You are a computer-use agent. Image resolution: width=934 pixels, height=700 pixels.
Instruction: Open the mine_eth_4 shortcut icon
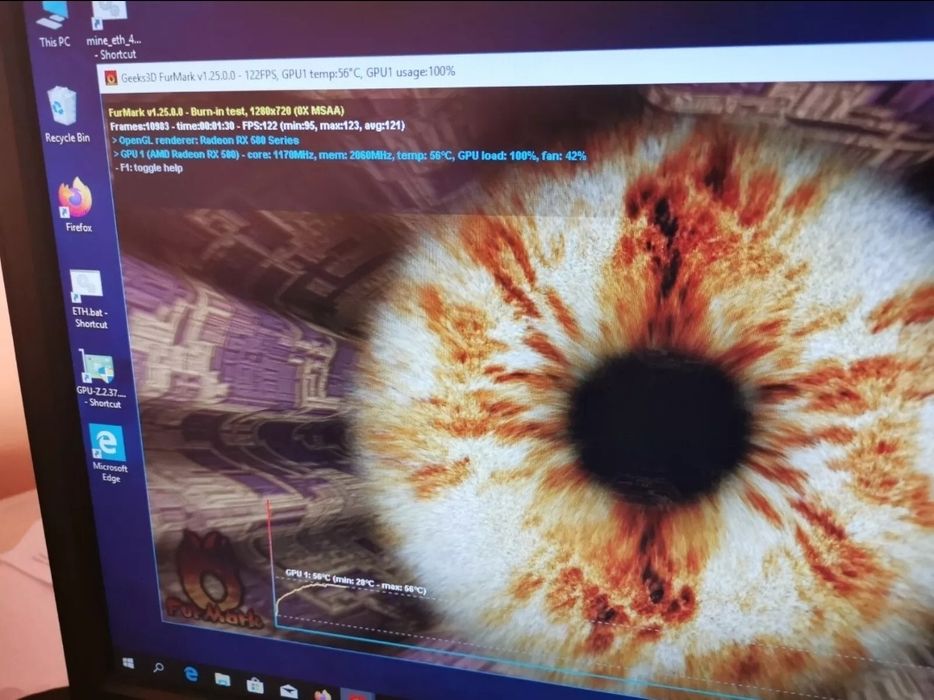(113, 30)
